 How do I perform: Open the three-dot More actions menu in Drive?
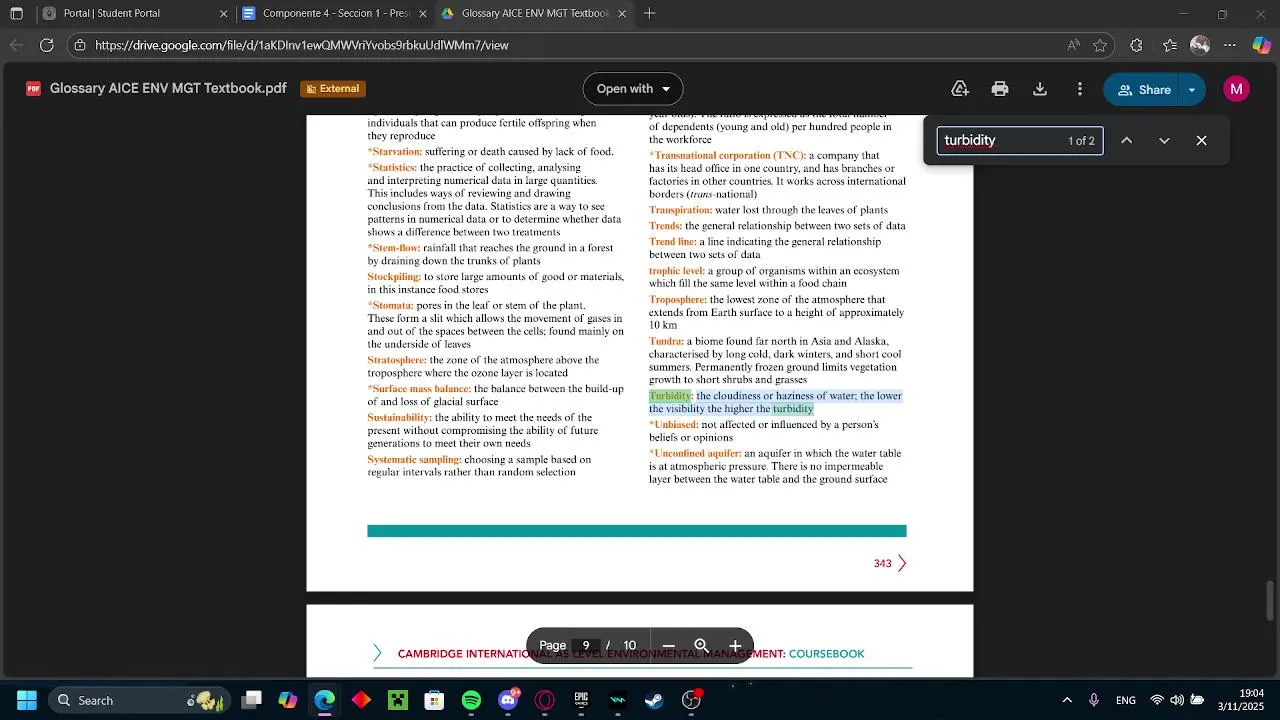coord(1080,89)
